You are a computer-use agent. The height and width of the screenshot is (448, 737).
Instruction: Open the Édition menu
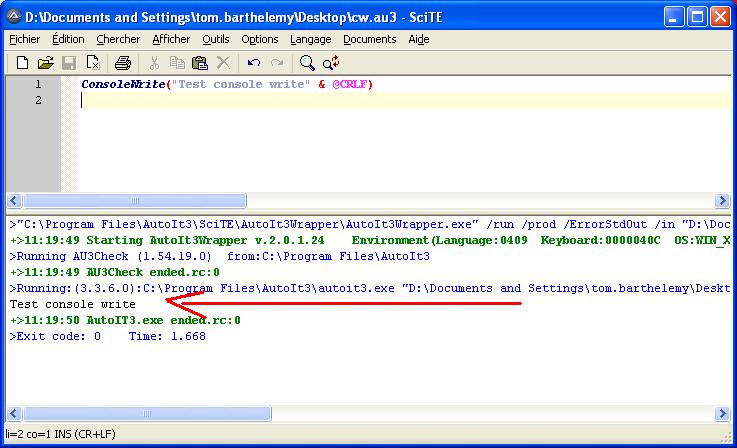[68, 39]
